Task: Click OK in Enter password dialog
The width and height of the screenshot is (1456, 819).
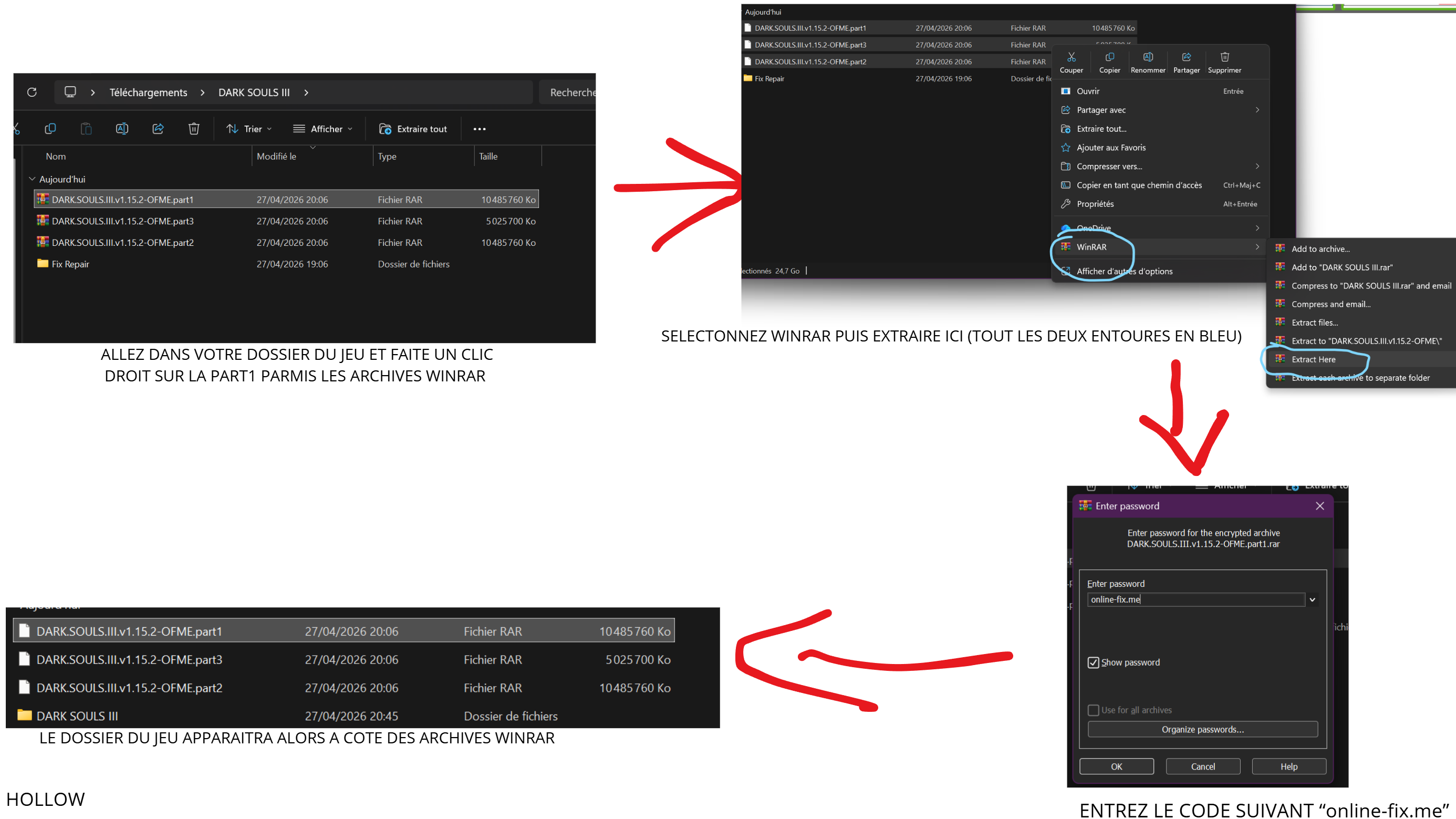Action: coord(1116,766)
